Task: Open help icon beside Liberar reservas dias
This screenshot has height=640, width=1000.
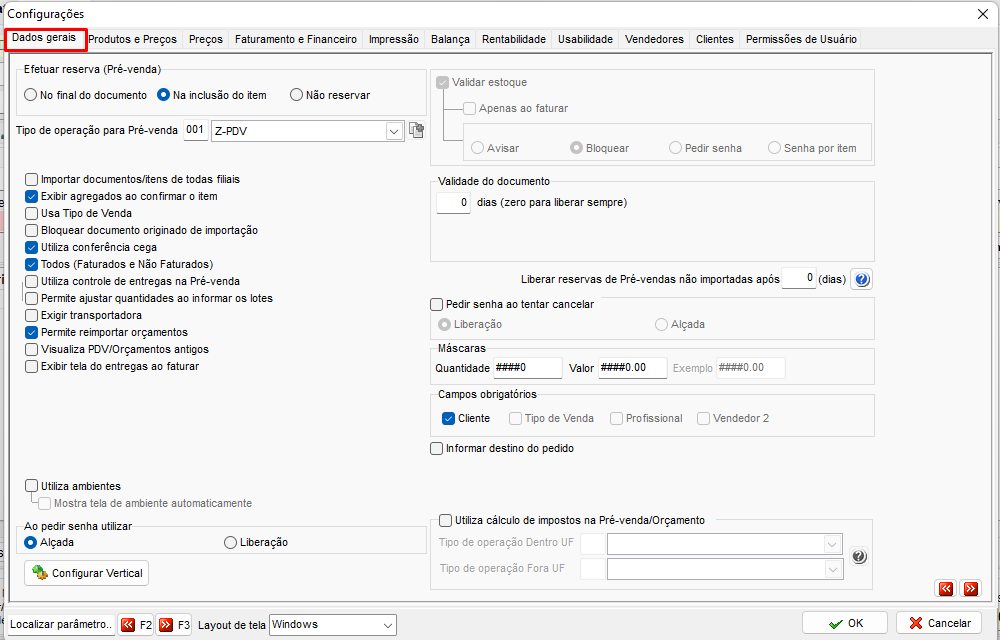Action: pos(862,279)
